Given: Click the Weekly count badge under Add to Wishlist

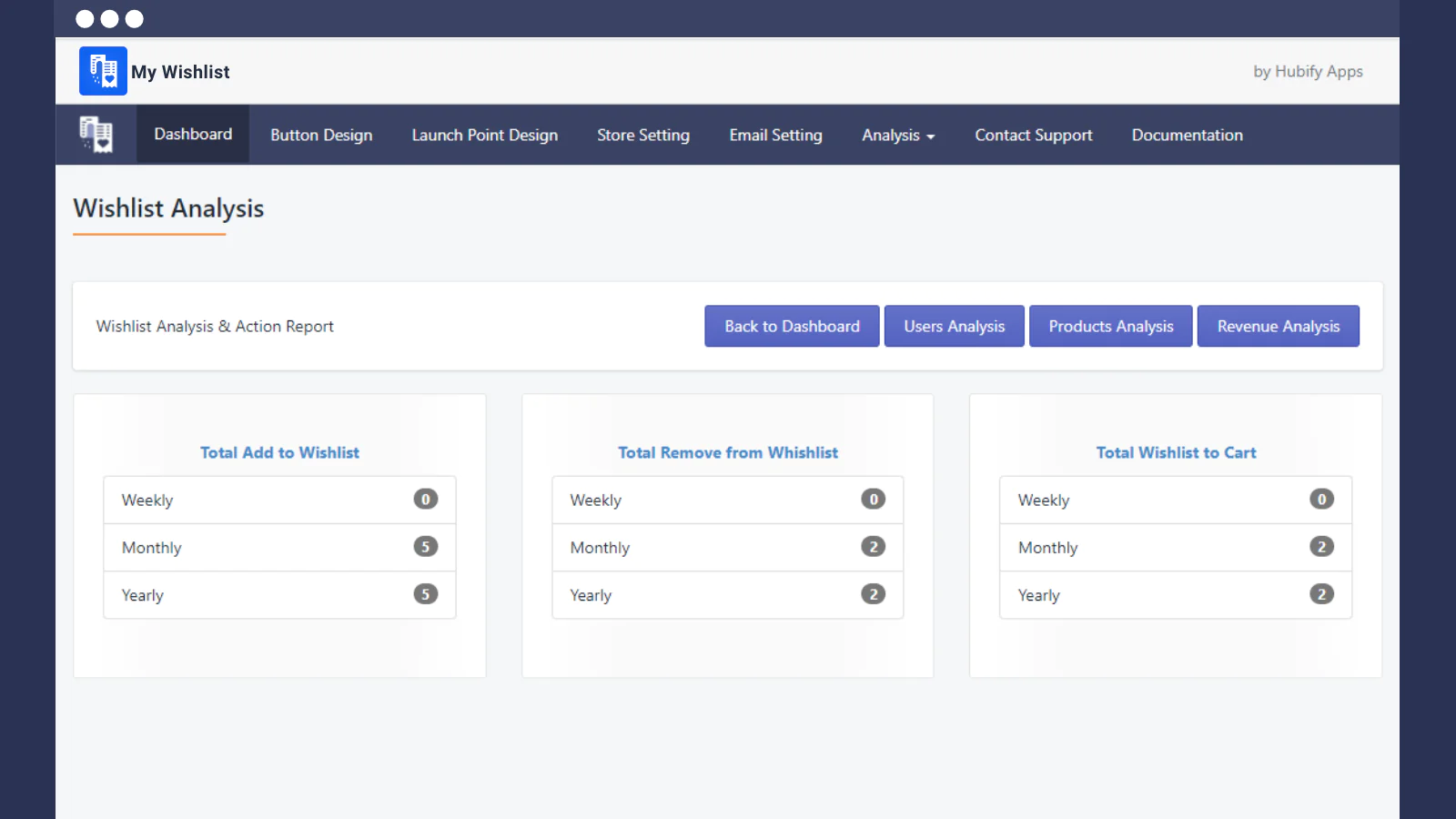Looking at the screenshot, I should pos(425,499).
